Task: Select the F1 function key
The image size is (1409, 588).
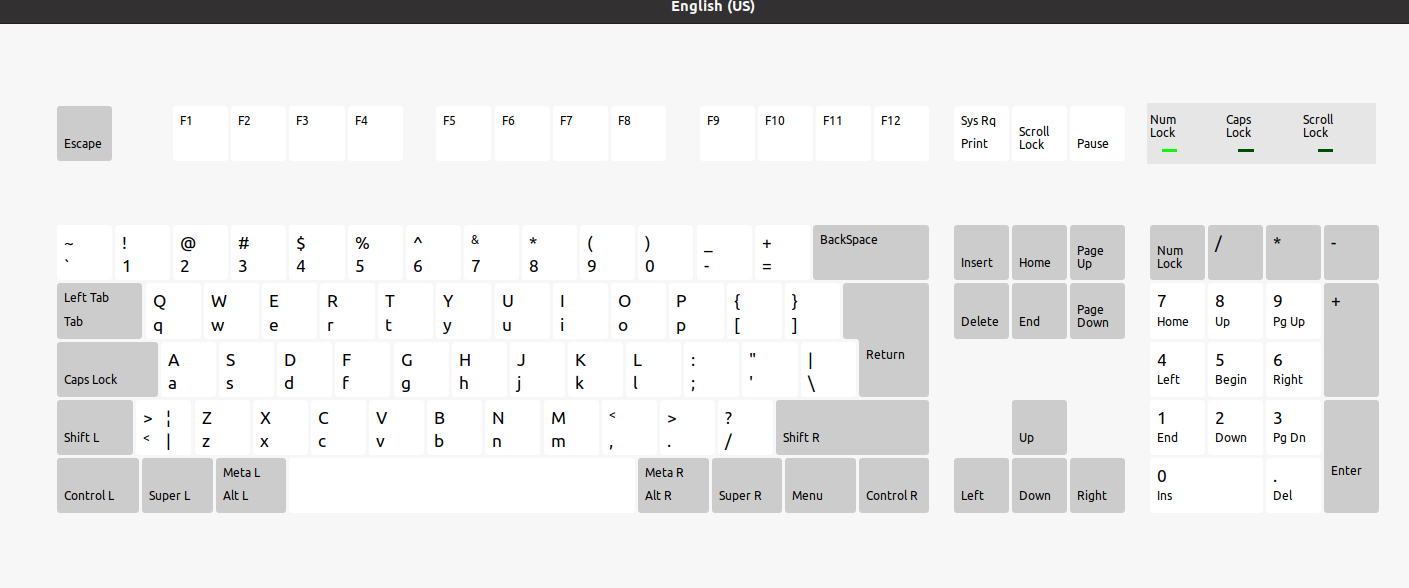Action: (x=200, y=133)
